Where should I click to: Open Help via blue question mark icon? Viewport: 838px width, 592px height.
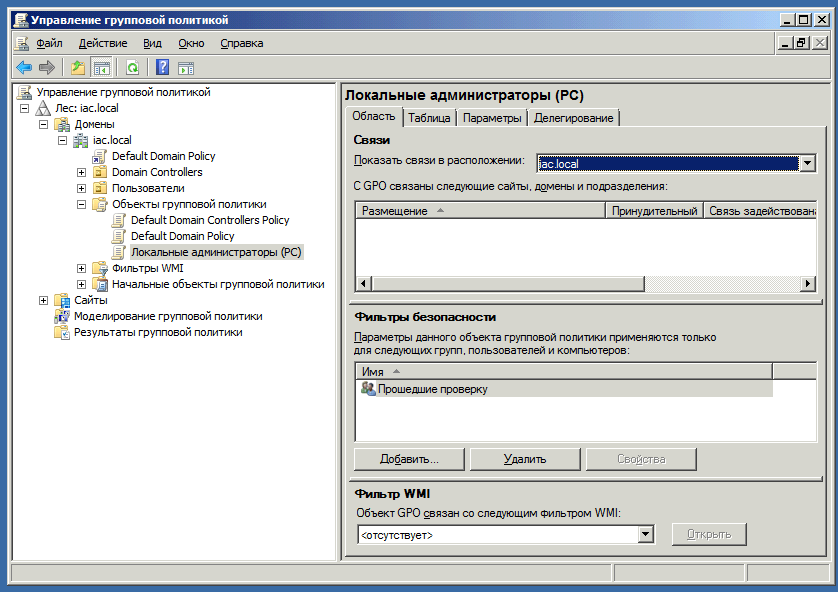(162, 67)
